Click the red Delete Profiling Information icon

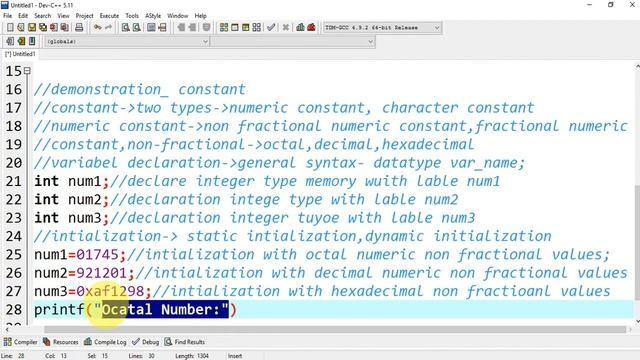coord(311,27)
